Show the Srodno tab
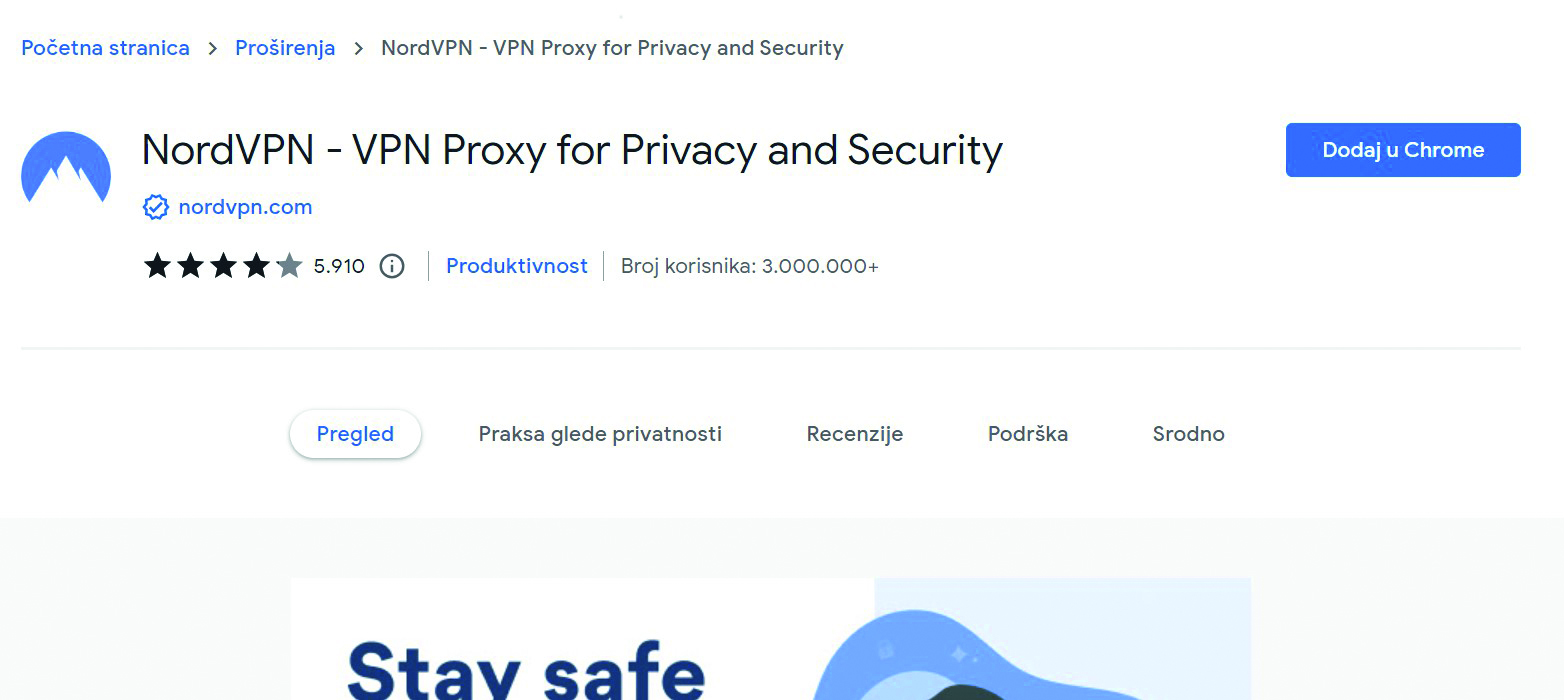1564x700 pixels. pos(1188,434)
